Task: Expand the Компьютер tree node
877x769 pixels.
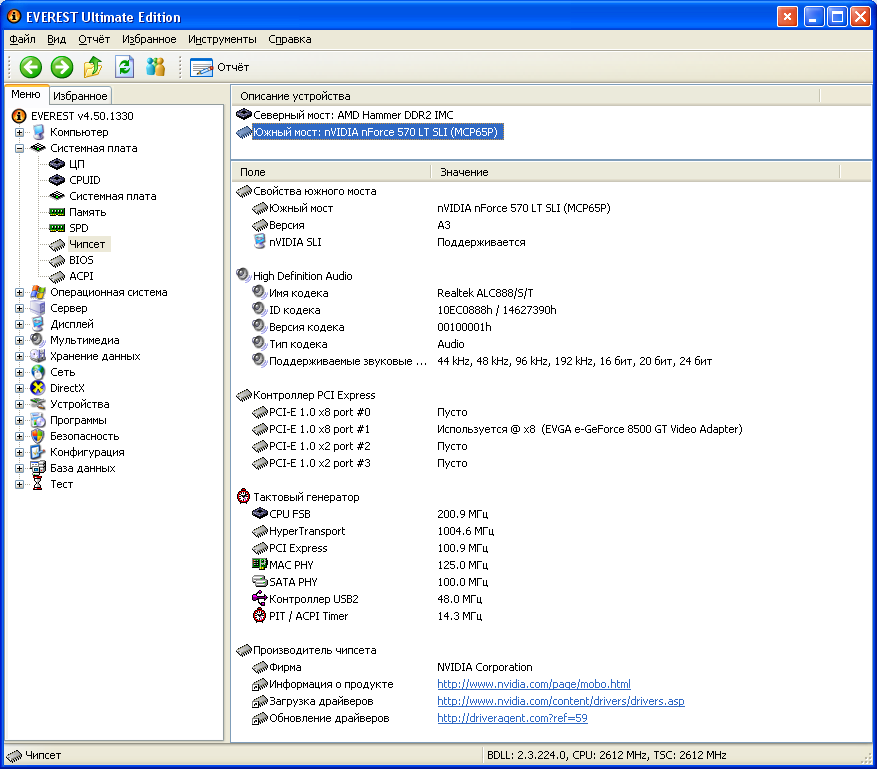Action: [x=19, y=133]
